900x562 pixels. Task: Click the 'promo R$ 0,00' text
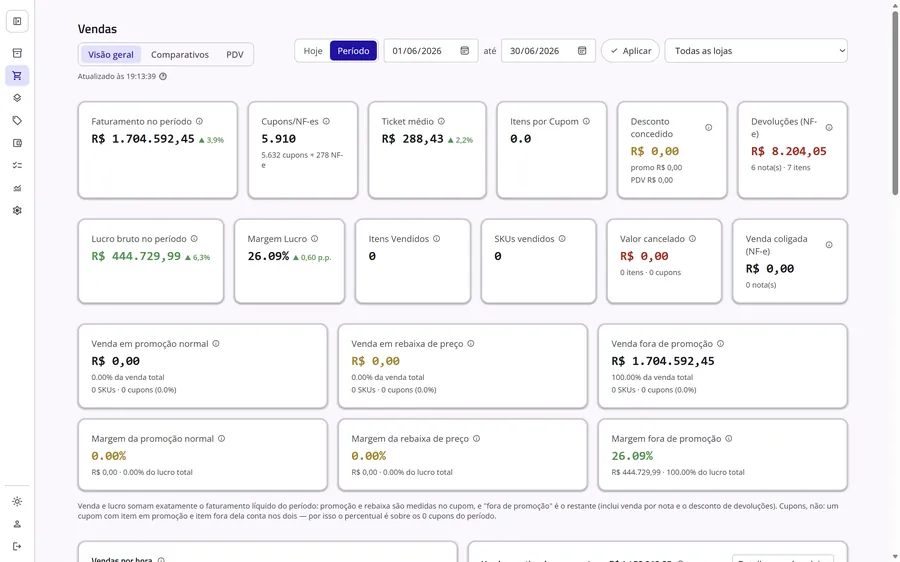click(x=656, y=168)
